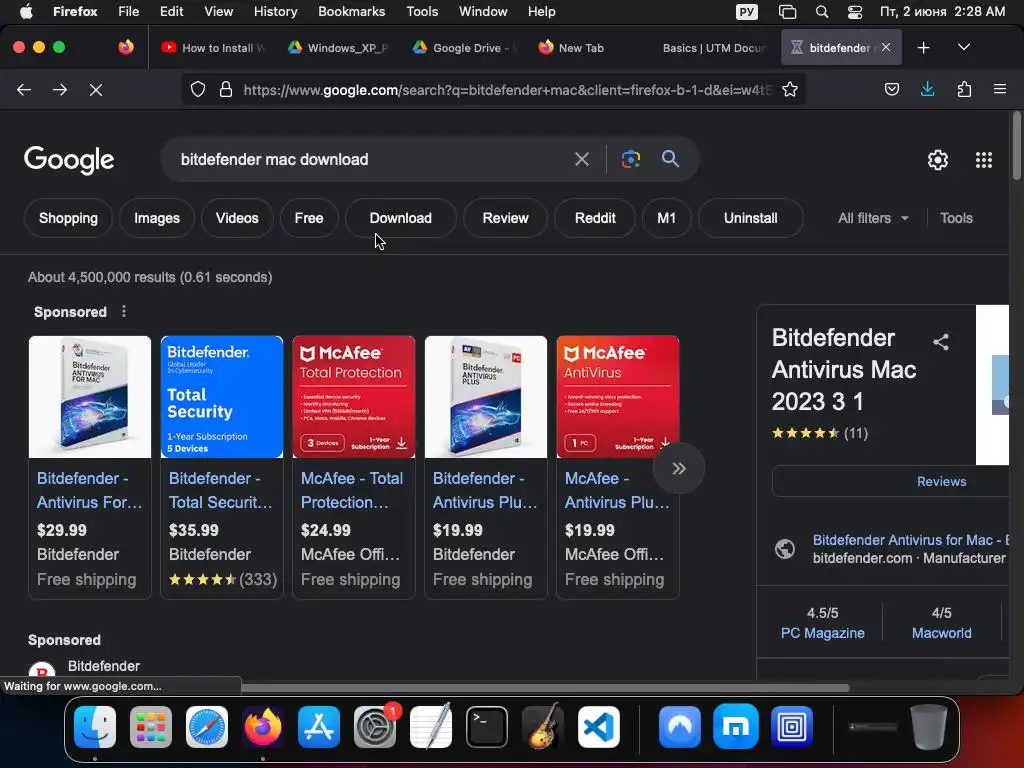Open McAfee Total Protection $24.99 ad

click(353, 466)
